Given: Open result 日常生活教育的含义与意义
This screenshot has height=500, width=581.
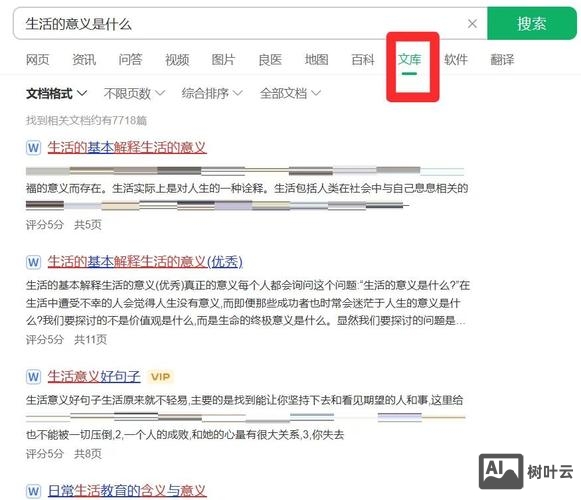Looking at the screenshot, I should click(x=127, y=491).
